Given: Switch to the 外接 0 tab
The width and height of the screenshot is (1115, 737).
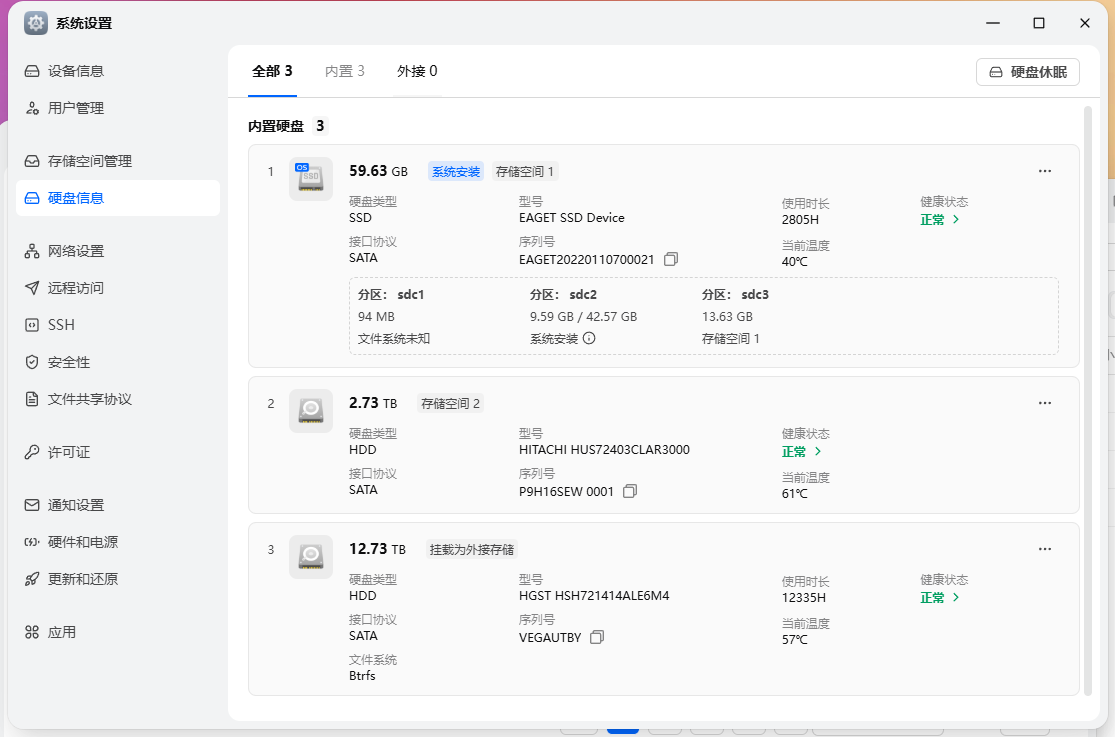Looking at the screenshot, I should [417, 71].
